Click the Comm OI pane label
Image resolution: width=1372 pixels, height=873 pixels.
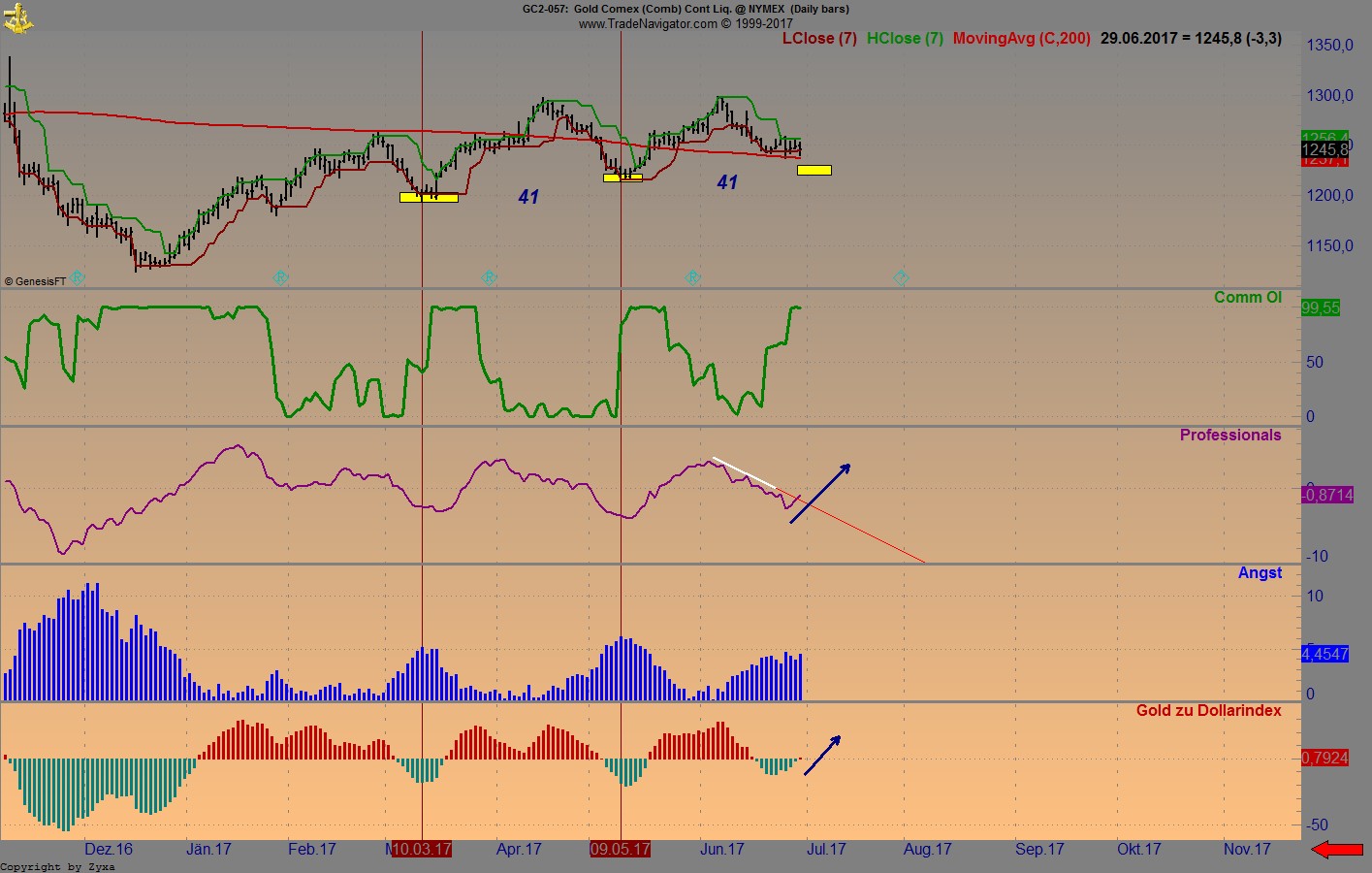[1248, 298]
